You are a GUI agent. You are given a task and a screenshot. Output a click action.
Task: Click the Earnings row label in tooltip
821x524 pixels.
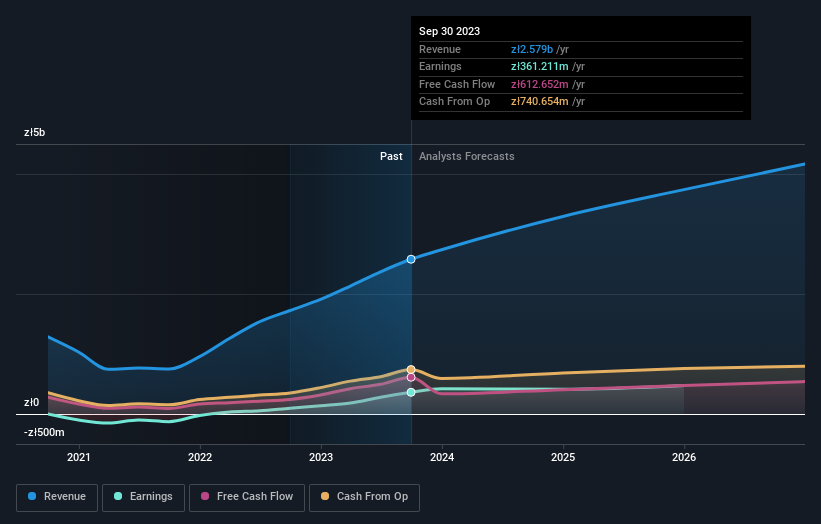(440, 66)
